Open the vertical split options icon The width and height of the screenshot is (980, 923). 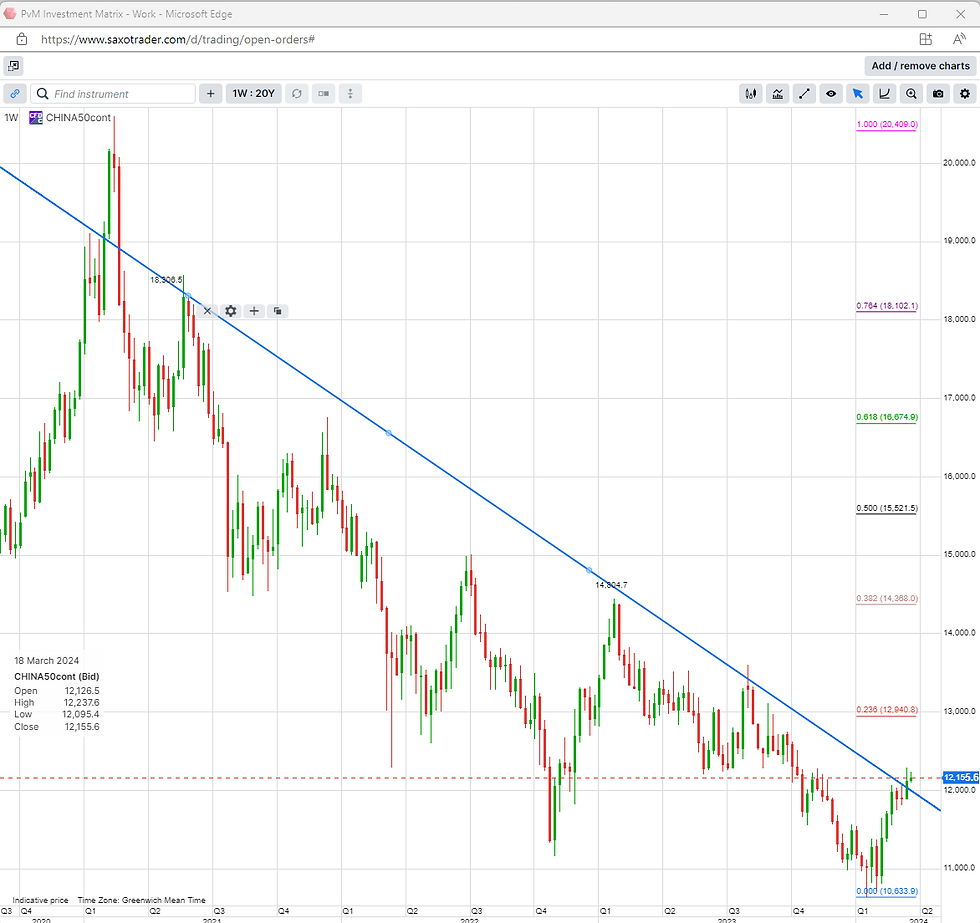(350, 94)
